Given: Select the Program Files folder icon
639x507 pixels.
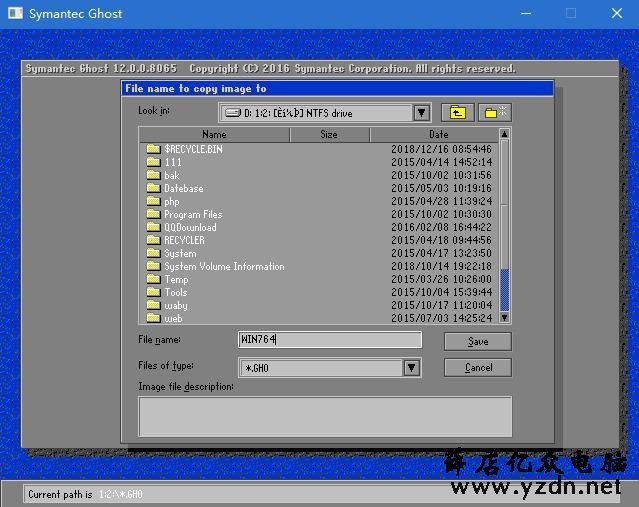Looking at the screenshot, I should (153, 214).
